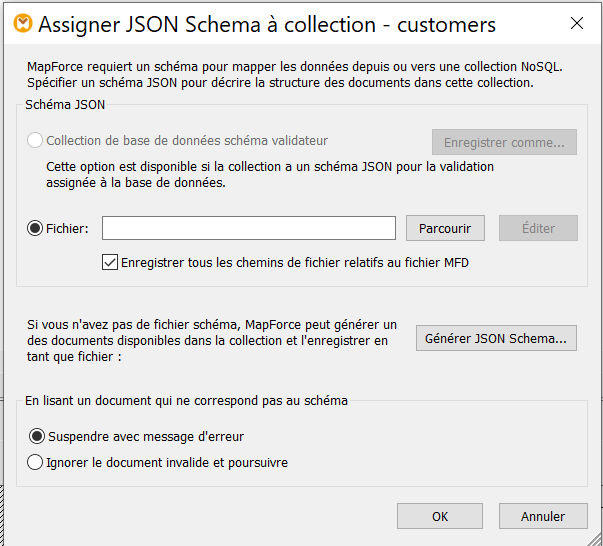The image size is (603, 546).
Task: Choose Suspendre avec message d'erreur
Action: pyautogui.click(x=36, y=436)
